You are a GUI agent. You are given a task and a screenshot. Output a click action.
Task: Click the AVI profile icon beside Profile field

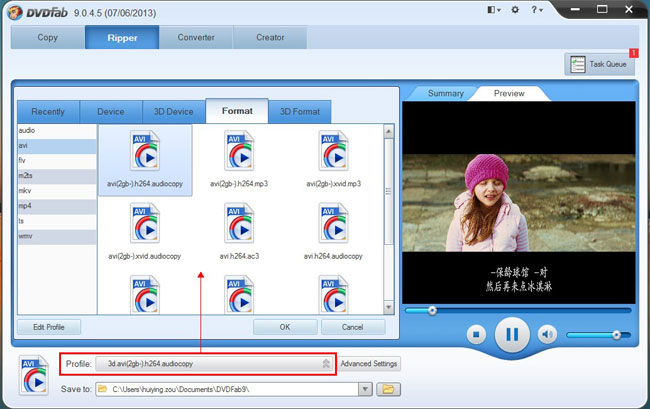tap(34, 375)
